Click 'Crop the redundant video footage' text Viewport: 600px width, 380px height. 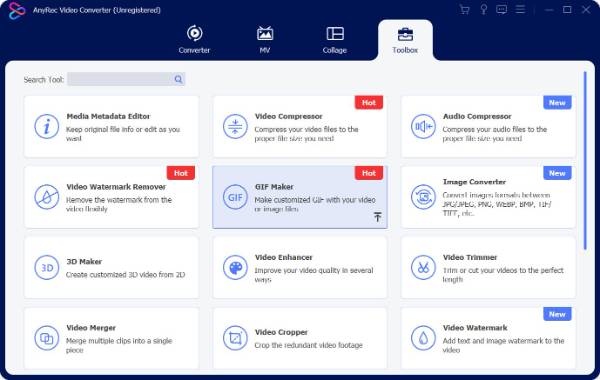[308, 345]
